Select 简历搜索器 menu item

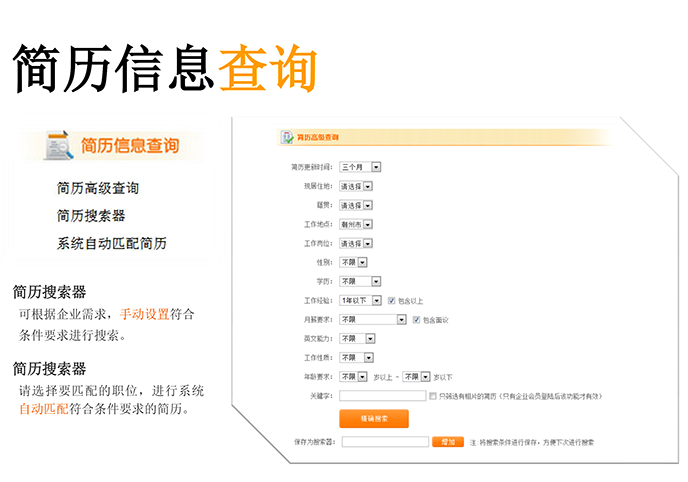tap(91, 215)
